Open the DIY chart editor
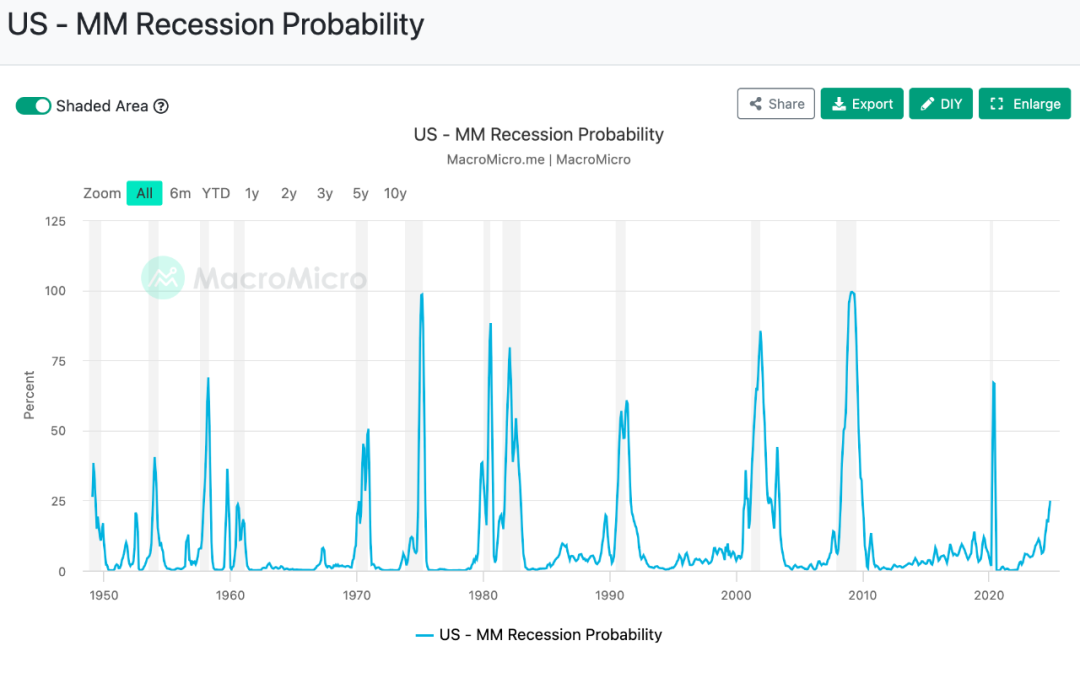Screen dimensions: 1080x673 (941, 104)
